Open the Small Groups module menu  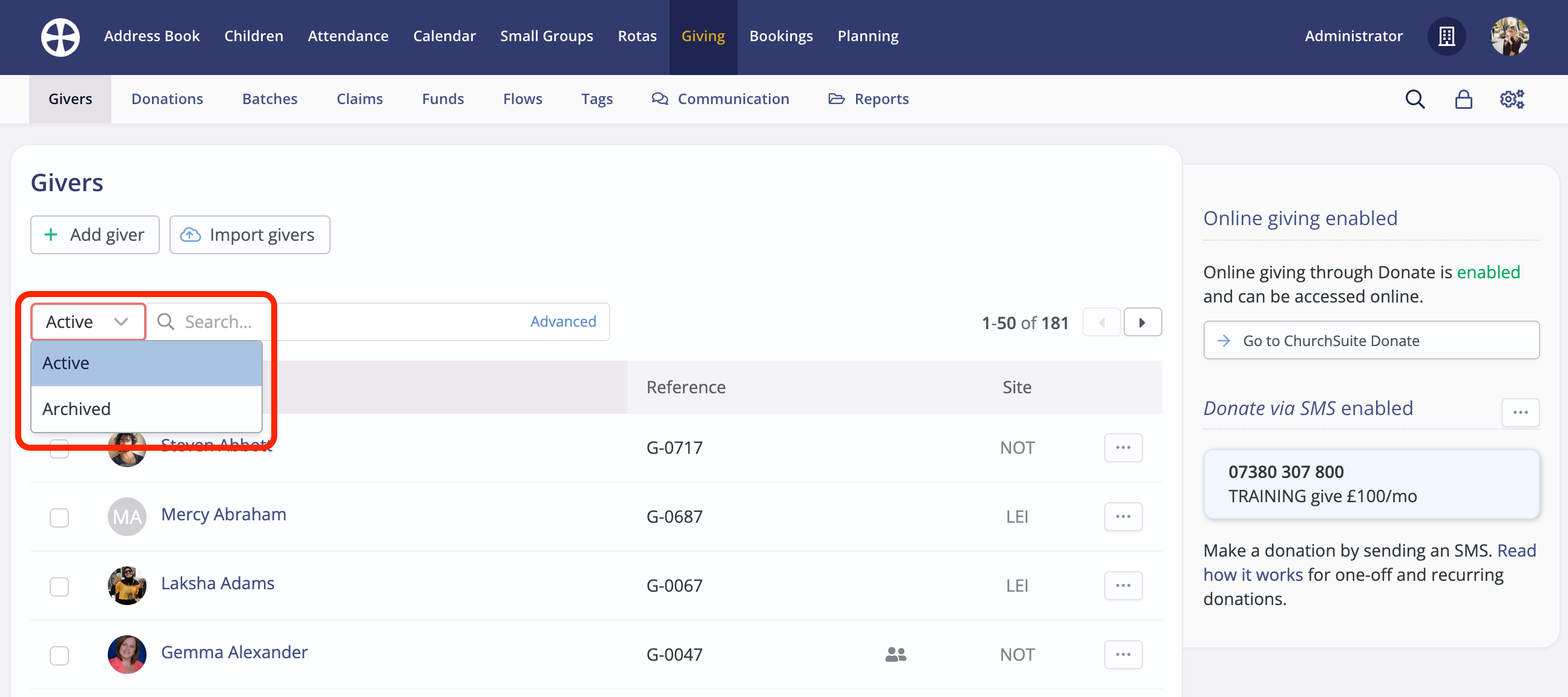(546, 36)
